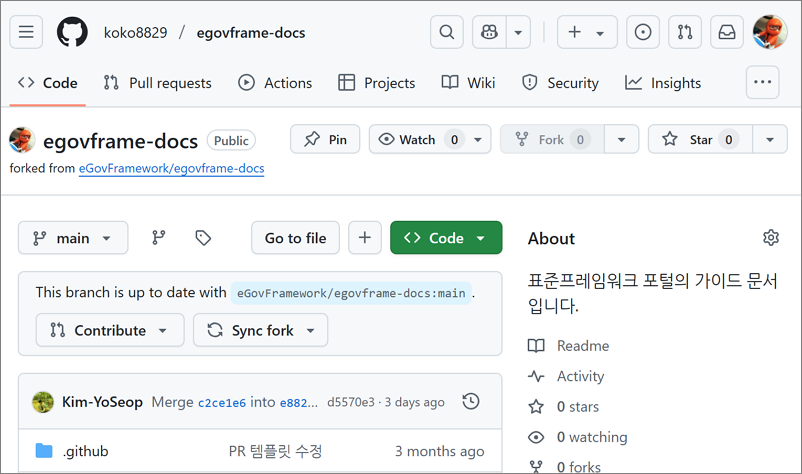The height and width of the screenshot is (474, 802).
Task: Open Kim-YoSeop author name link
Action: pyautogui.click(x=102, y=402)
